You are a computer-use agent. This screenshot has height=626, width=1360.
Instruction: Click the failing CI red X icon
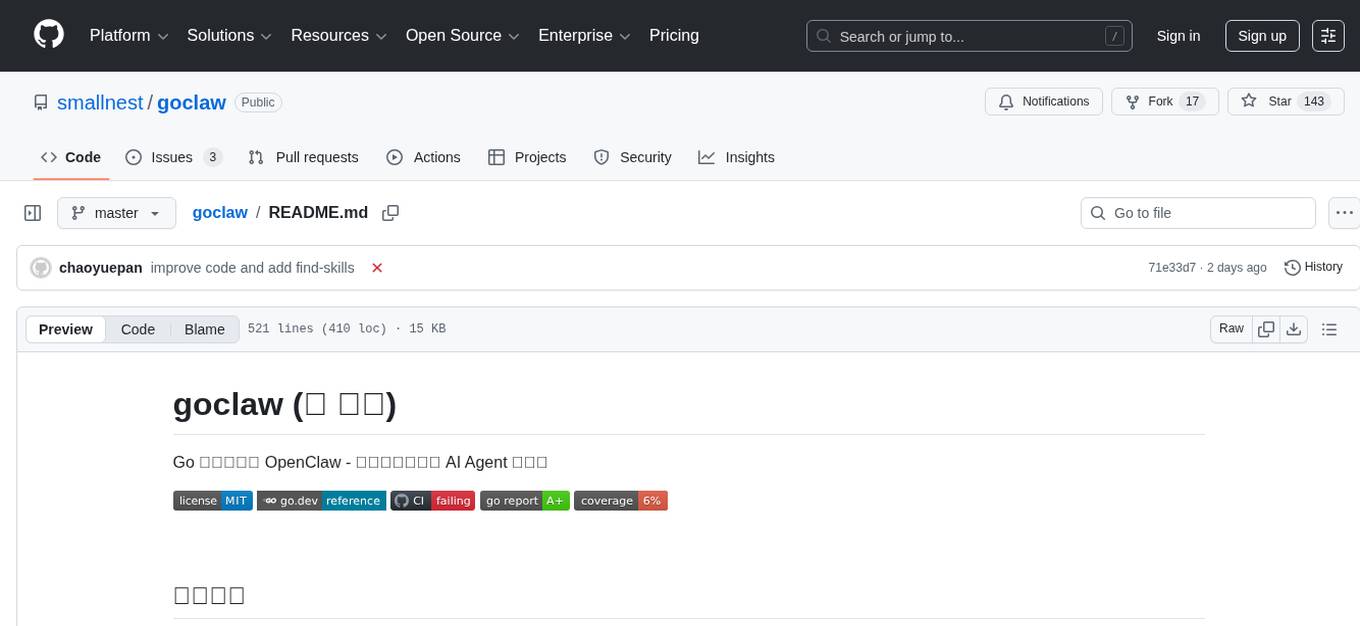pos(377,268)
